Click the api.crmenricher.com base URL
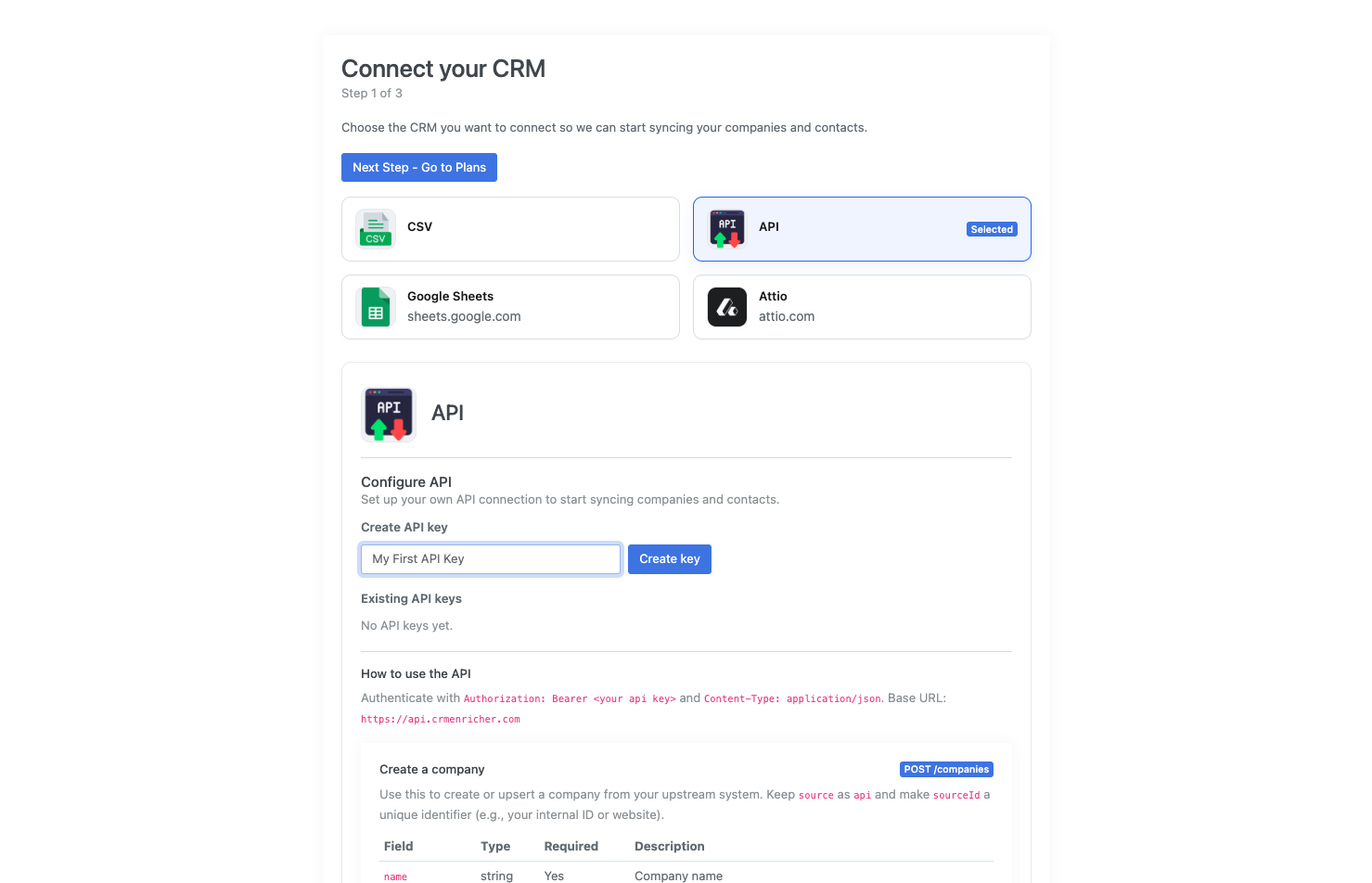This screenshot has height=883, width=1372. 441,720
